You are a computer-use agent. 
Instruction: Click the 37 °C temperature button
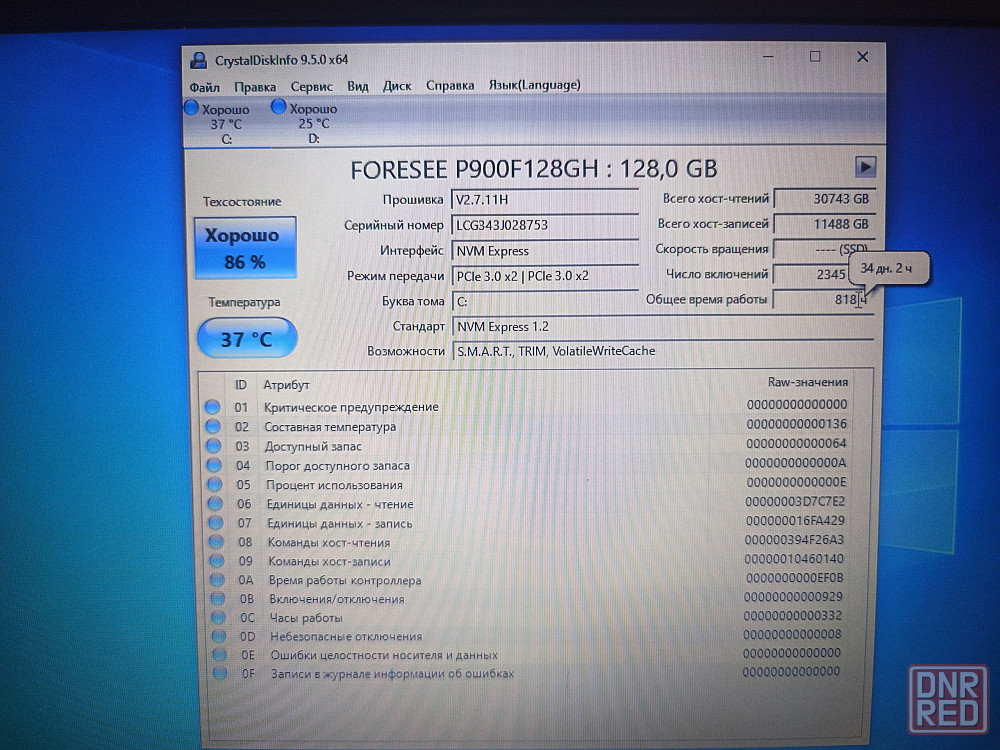[x=247, y=338]
